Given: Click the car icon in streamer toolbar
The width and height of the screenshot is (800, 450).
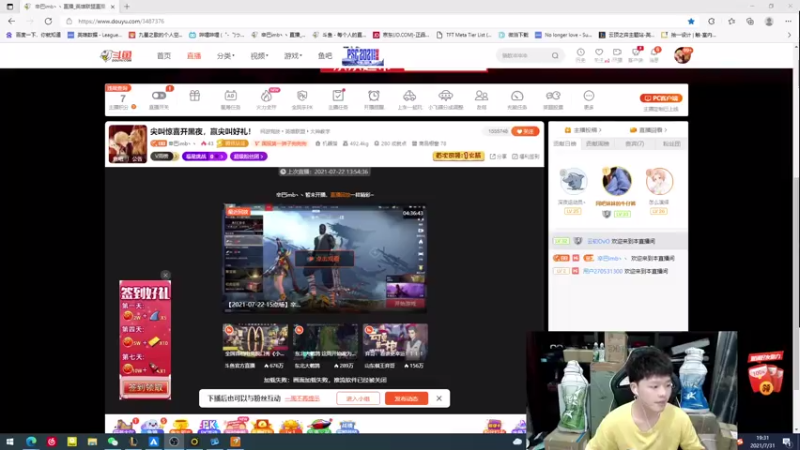Looking at the screenshot, I should point(409,95).
